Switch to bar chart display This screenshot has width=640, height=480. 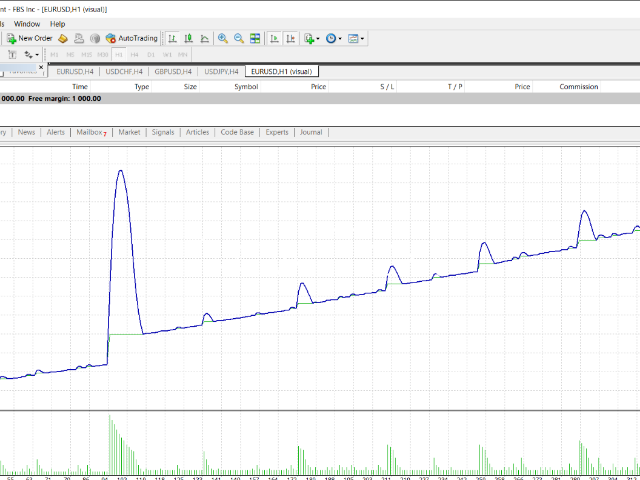(173, 38)
